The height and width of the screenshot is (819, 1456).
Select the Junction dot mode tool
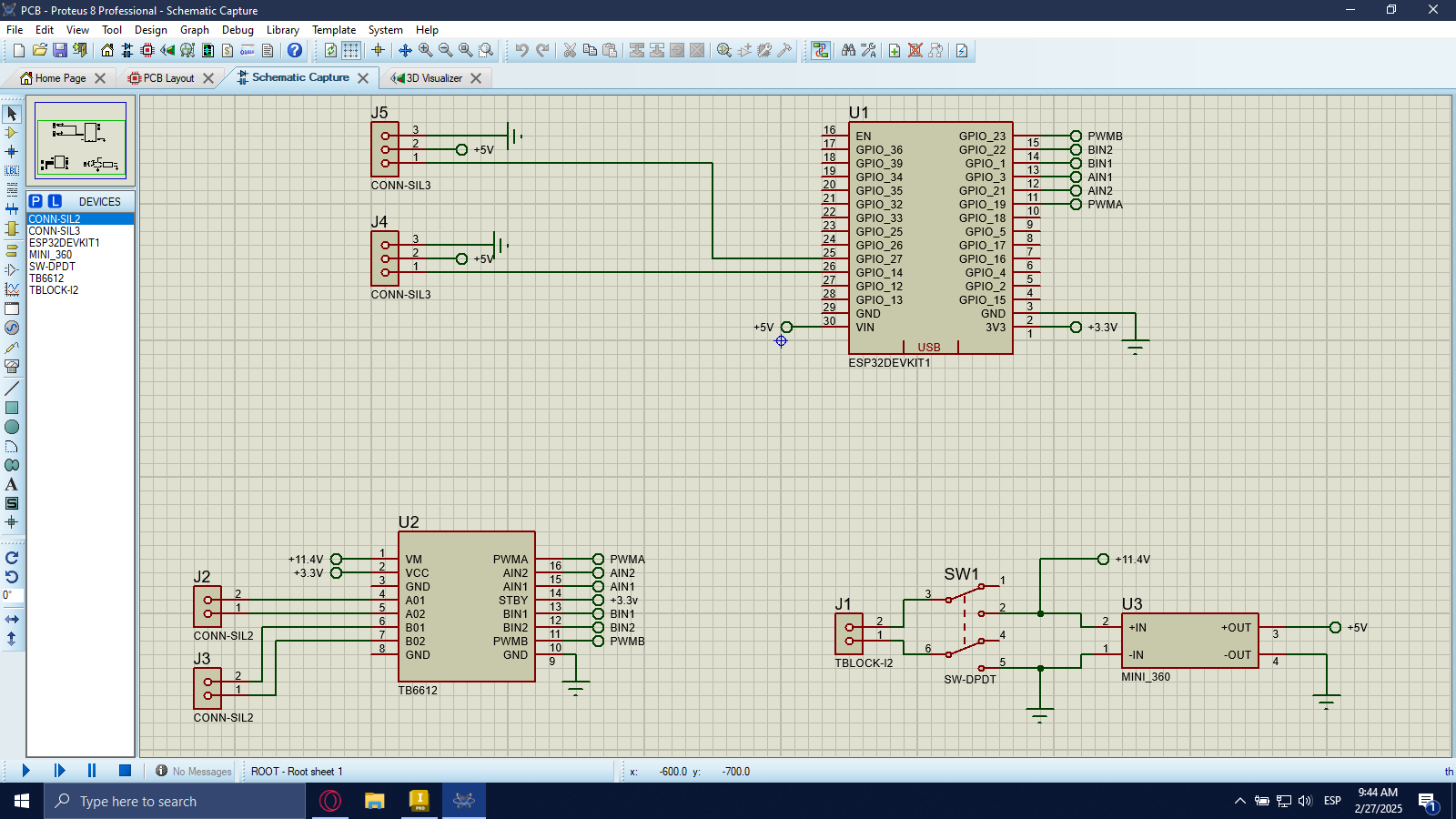click(12, 152)
